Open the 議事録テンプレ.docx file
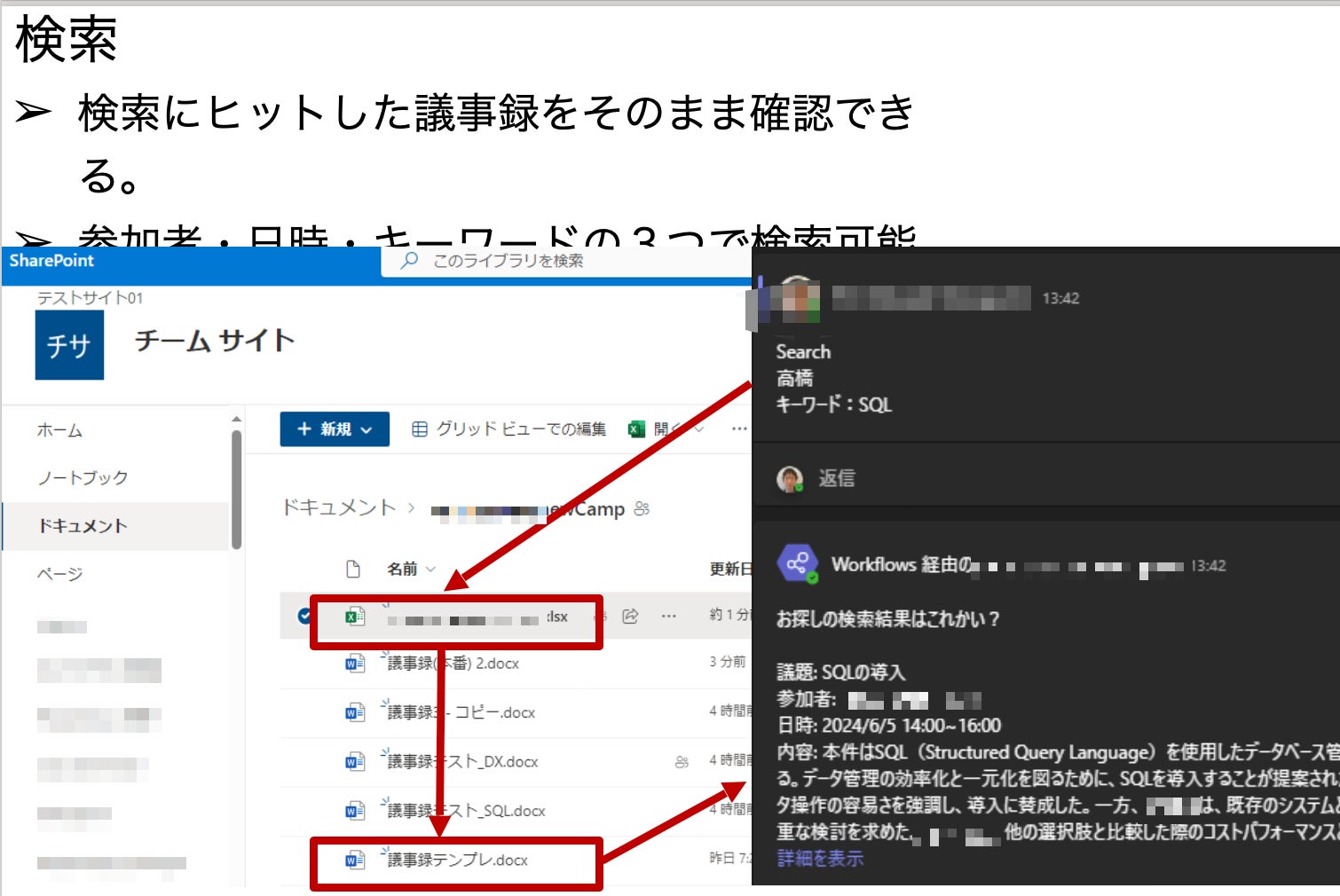 click(457, 860)
